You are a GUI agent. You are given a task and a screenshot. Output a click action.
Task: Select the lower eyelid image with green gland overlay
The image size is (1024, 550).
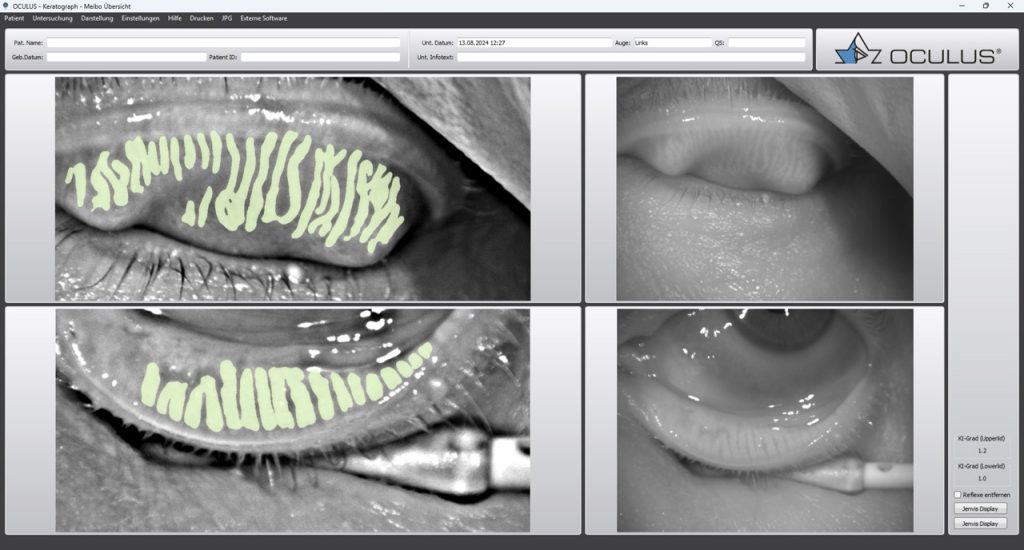tap(292, 420)
